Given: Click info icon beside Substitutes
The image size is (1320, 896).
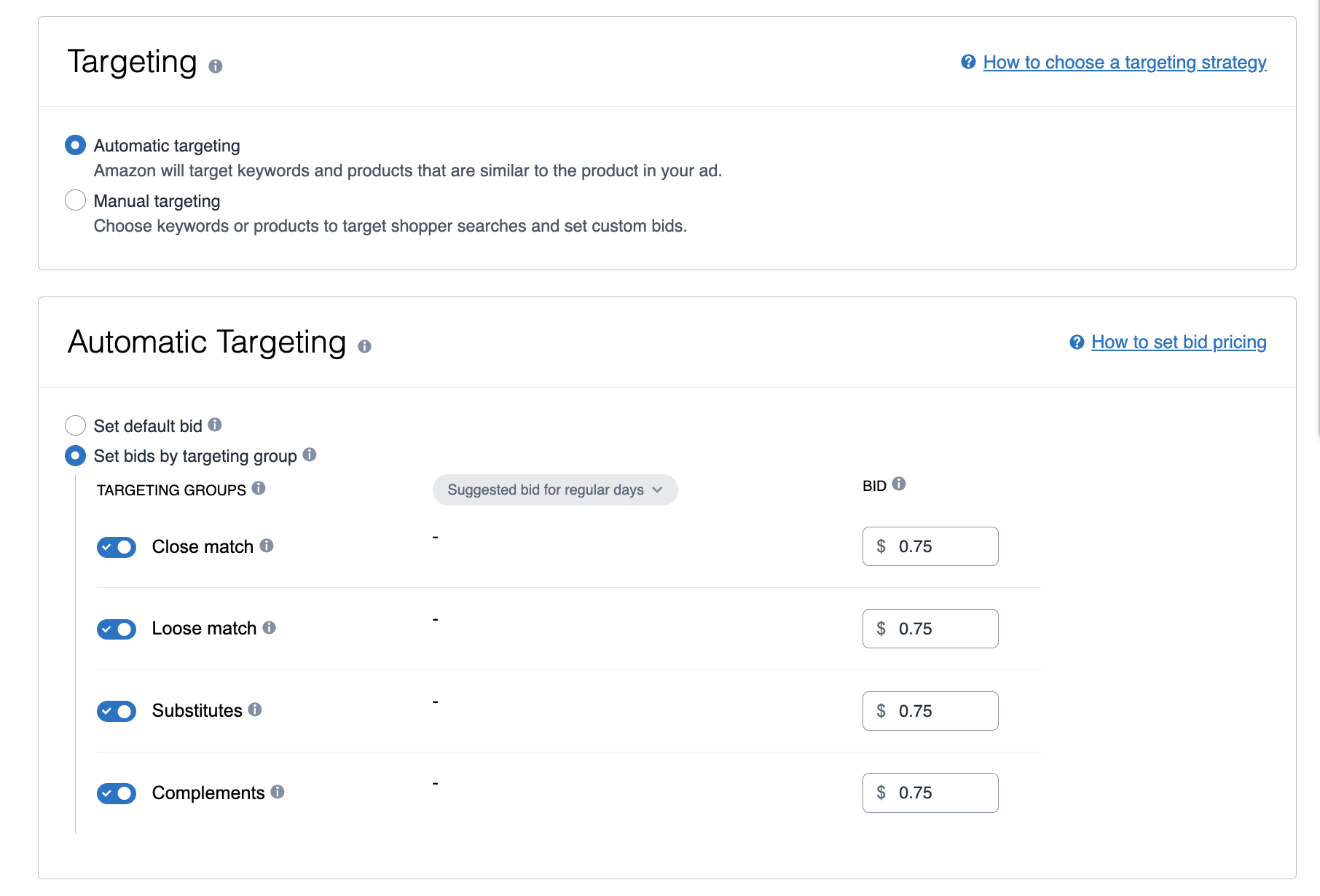Looking at the screenshot, I should pos(255,710).
